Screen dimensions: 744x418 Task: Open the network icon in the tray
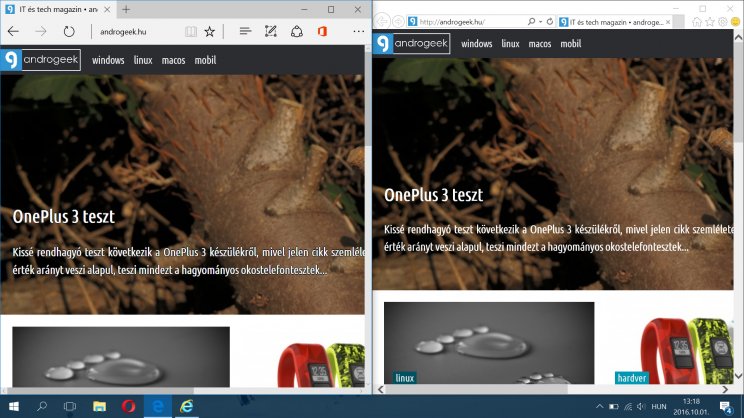[628, 407]
